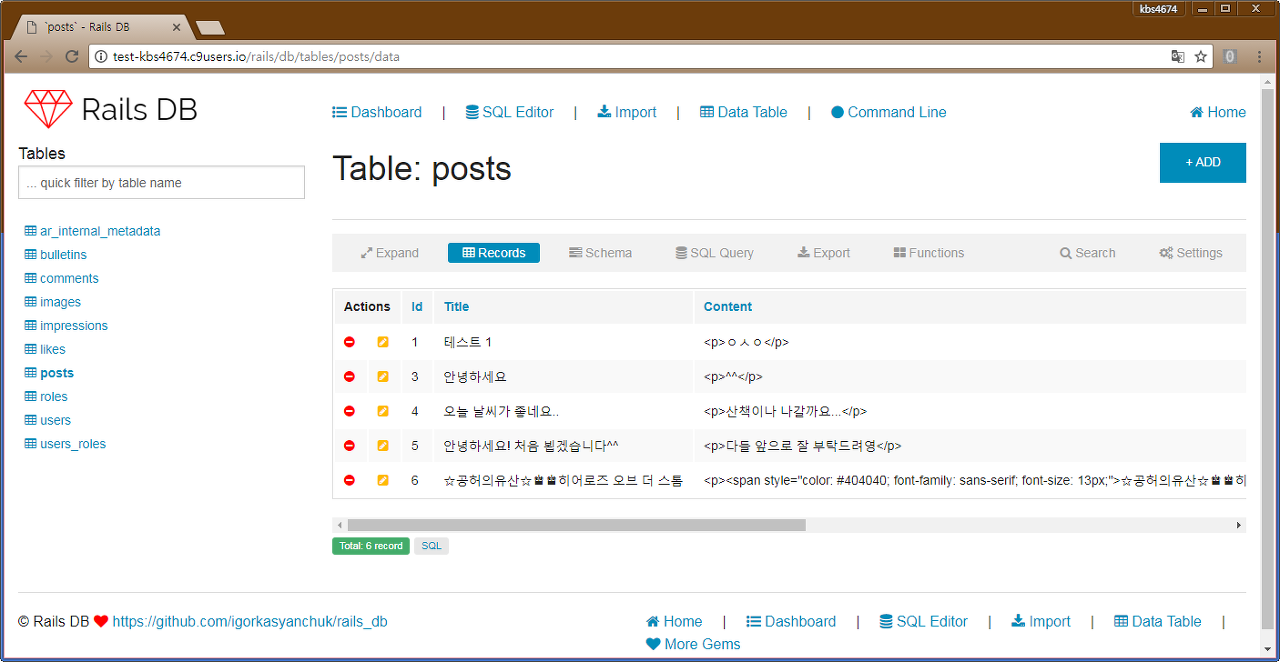Expand the table view
Image resolution: width=1280 pixels, height=662 pixels.
pyautogui.click(x=390, y=253)
